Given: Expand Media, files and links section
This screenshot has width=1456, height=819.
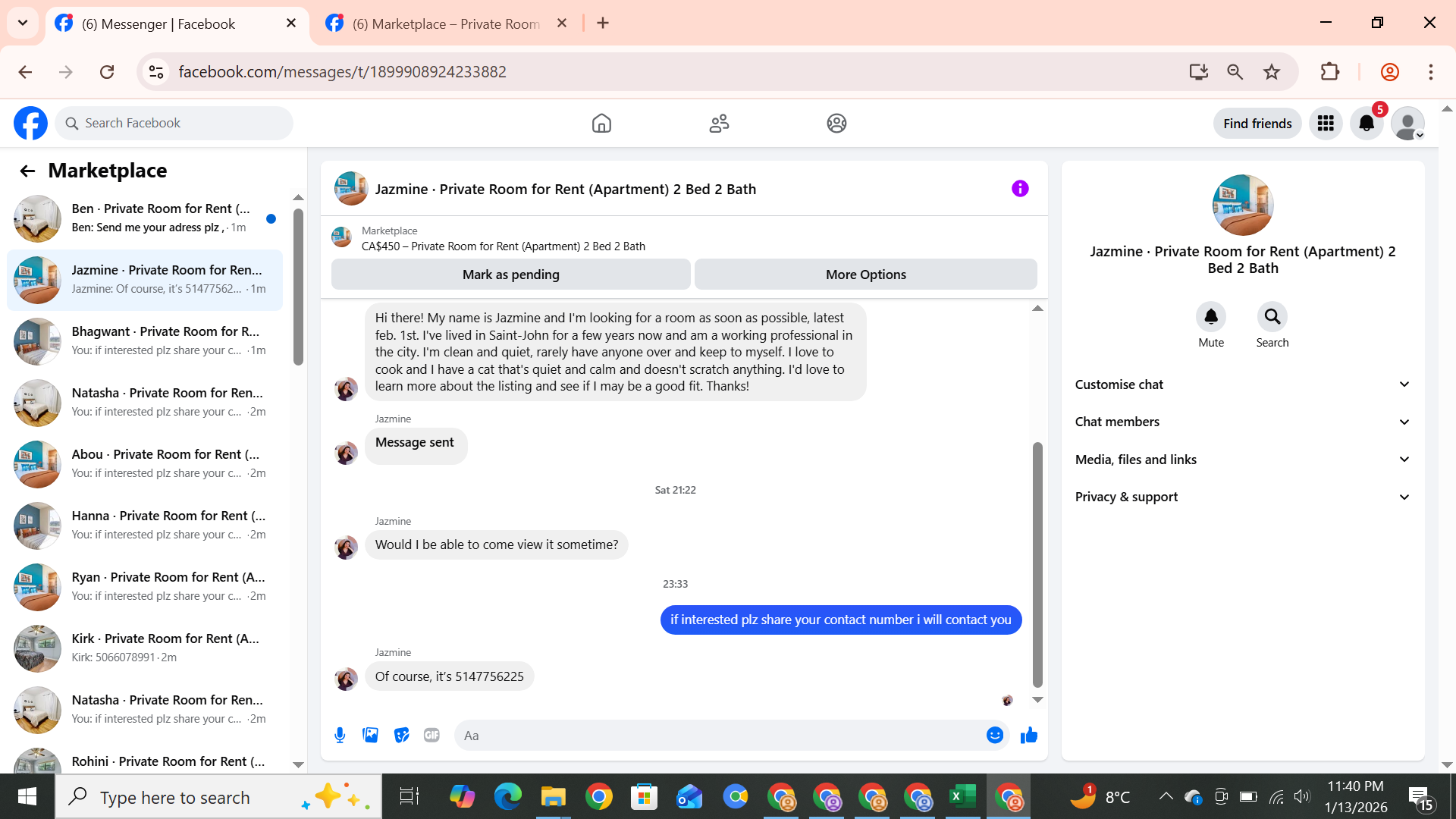Looking at the screenshot, I should [1242, 460].
